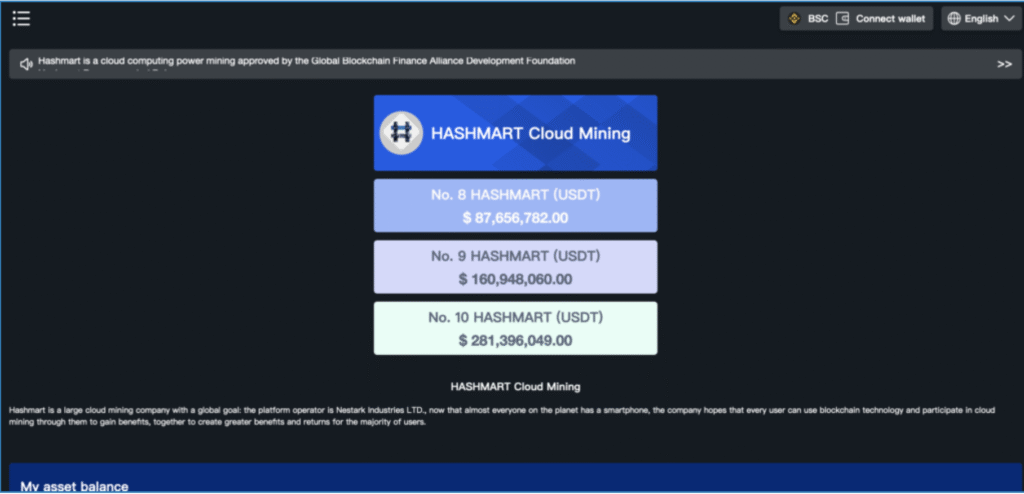This screenshot has width=1024, height=494.
Task: Click the $ 160,948,060.00 amount
Action: [x=515, y=279]
